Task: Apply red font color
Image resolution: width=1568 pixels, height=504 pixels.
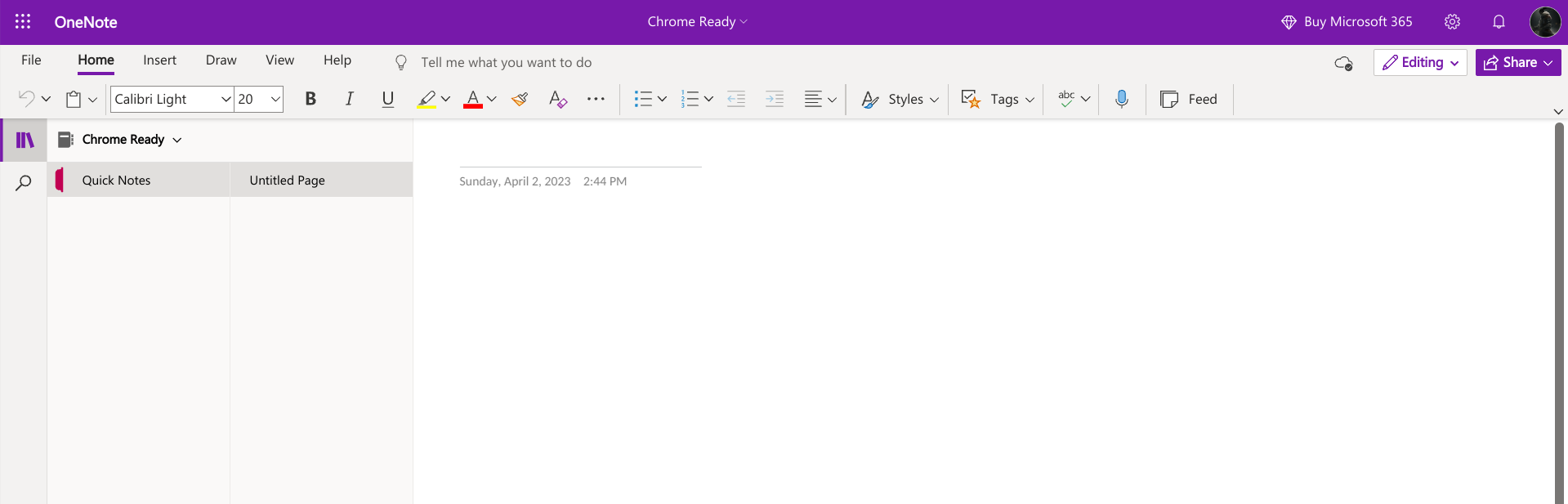Action: tap(473, 99)
